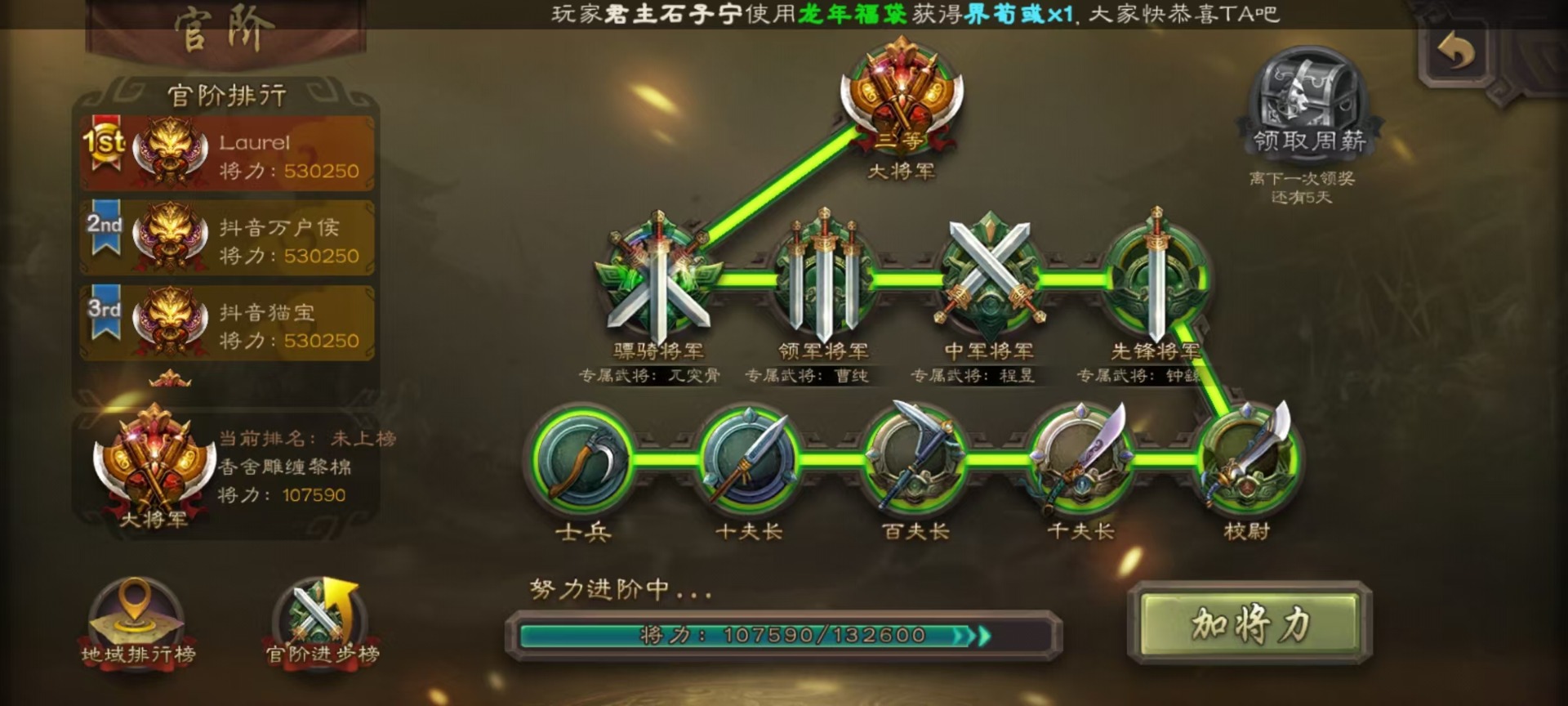
Task: Select the 三等 大将军 top rank emblem
Action: 902,96
